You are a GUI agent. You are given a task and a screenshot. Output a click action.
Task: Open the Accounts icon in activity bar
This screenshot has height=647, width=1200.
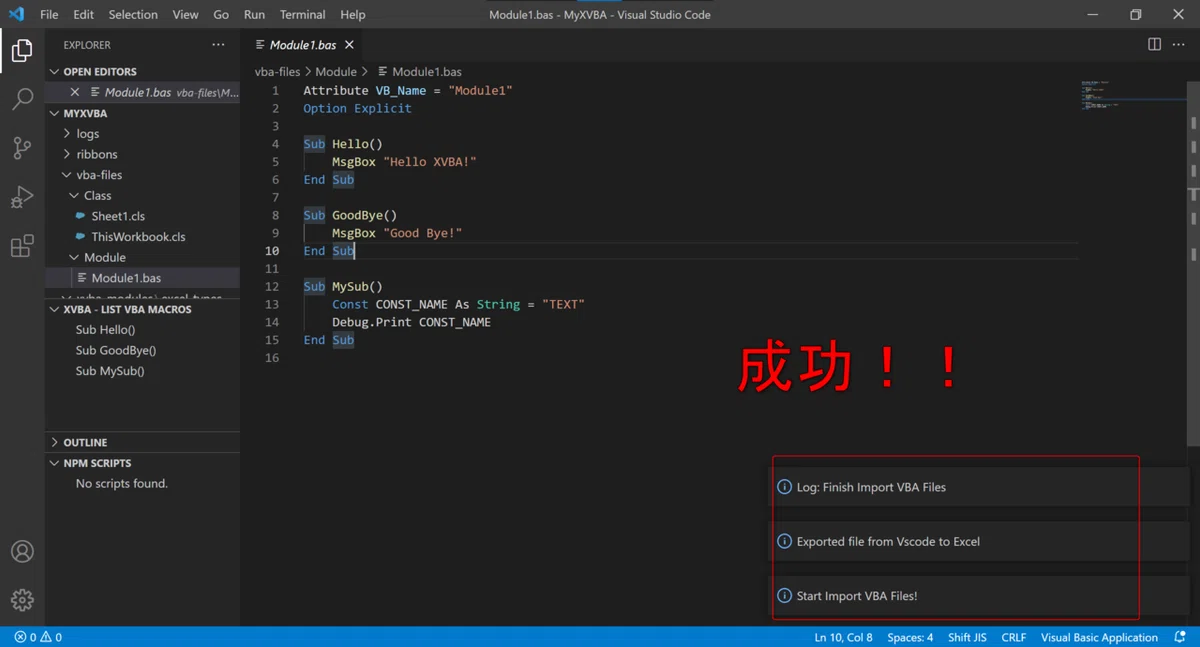pos(22,552)
